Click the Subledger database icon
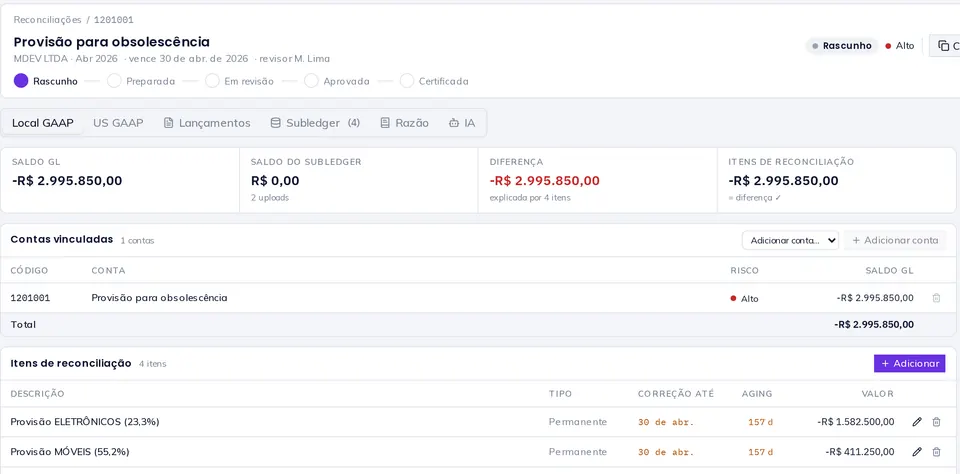 (x=276, y=123)
